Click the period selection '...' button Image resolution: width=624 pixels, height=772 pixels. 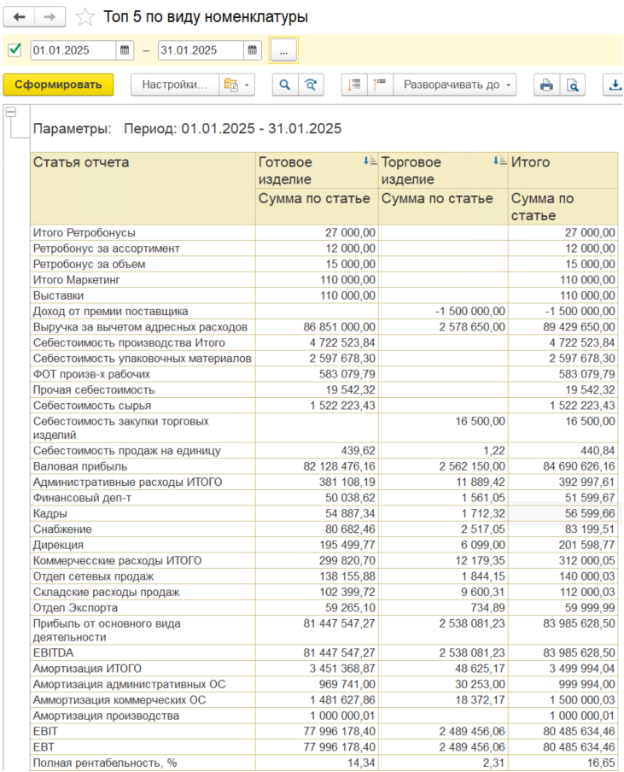[283, 50]
